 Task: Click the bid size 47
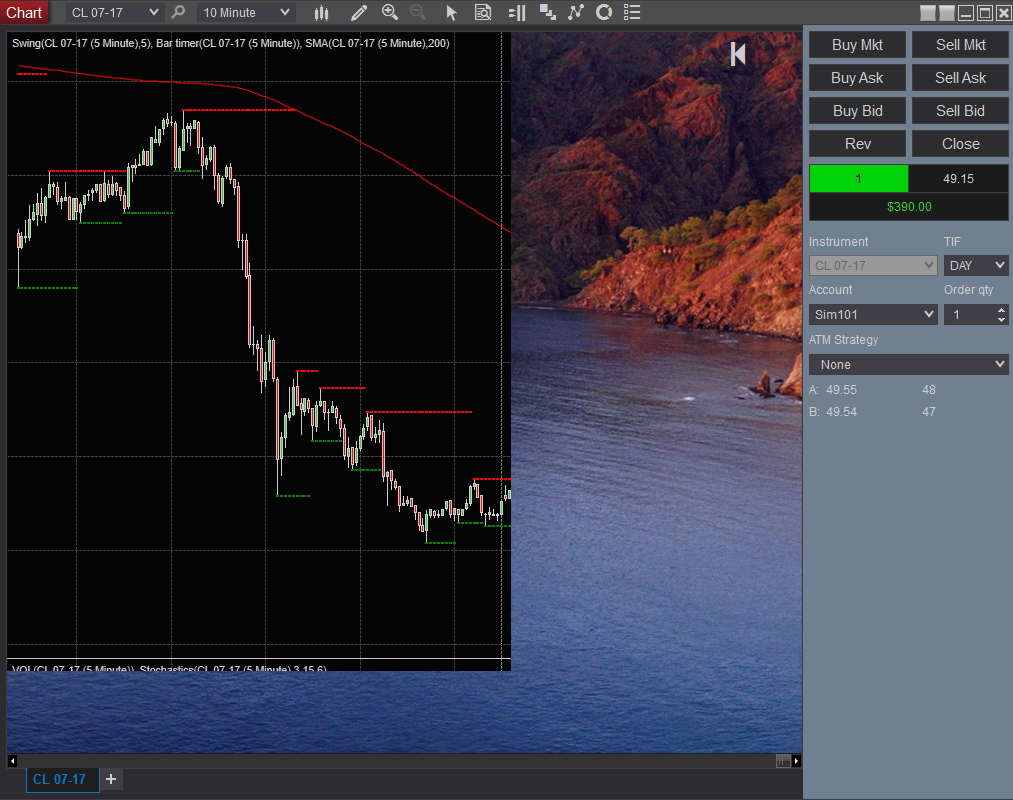tap(928, 412)
